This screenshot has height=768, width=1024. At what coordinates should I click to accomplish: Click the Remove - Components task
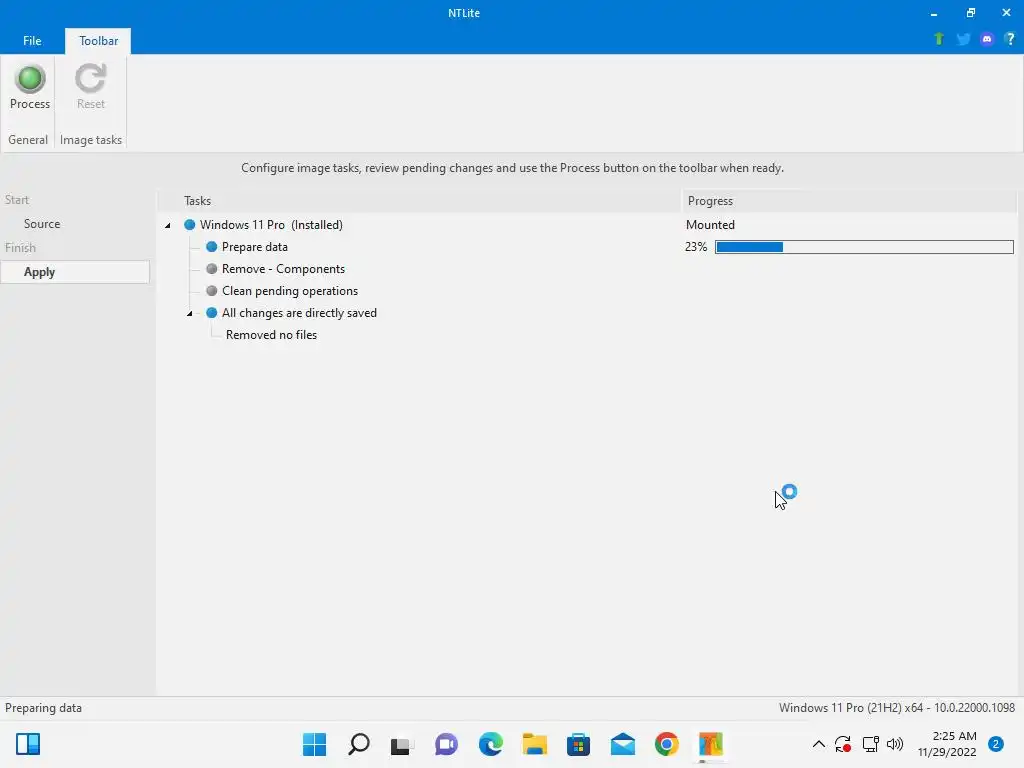(283, 269)
